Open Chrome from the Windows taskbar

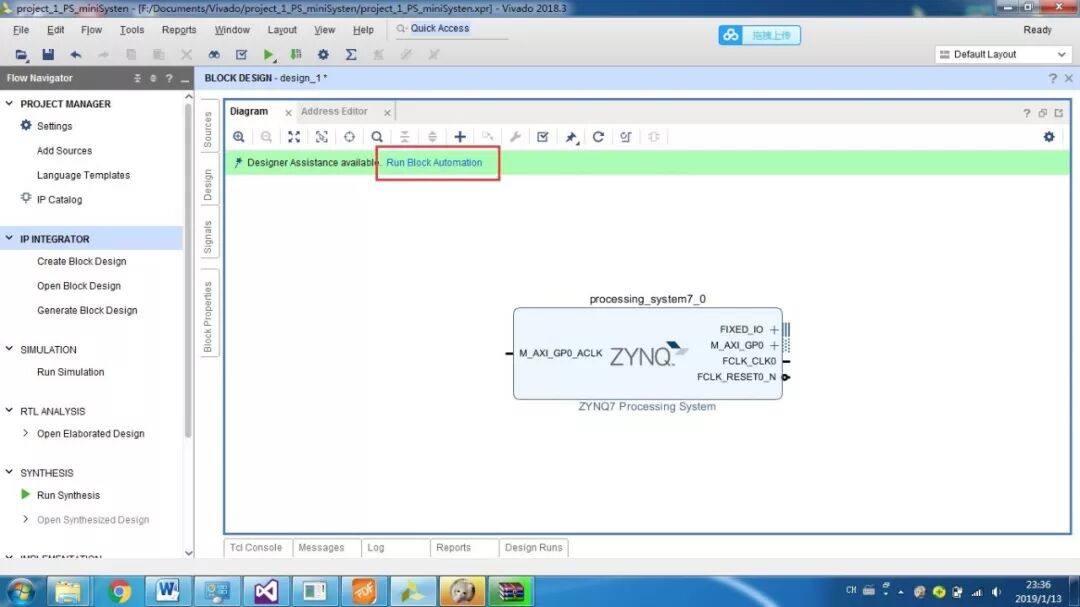(x=118, y=591)
